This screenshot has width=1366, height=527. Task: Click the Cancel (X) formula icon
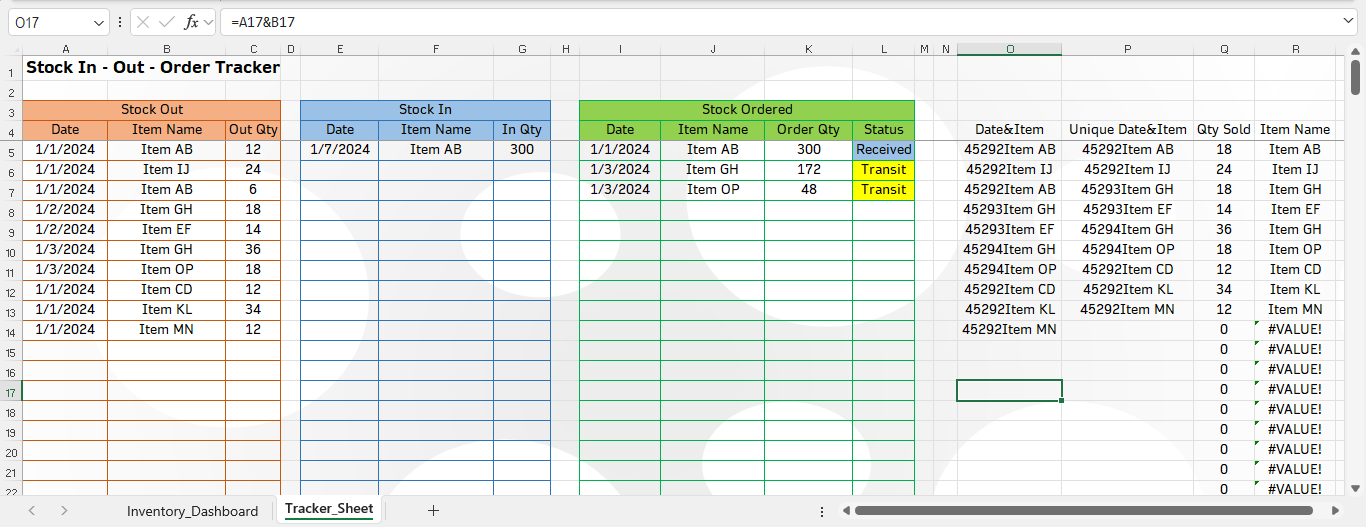point(143,22)
